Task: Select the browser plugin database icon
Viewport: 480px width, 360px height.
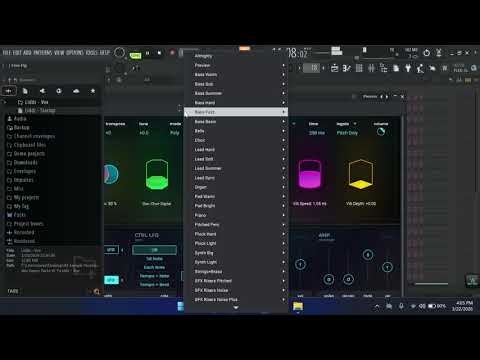Action: tap(42, 91)
